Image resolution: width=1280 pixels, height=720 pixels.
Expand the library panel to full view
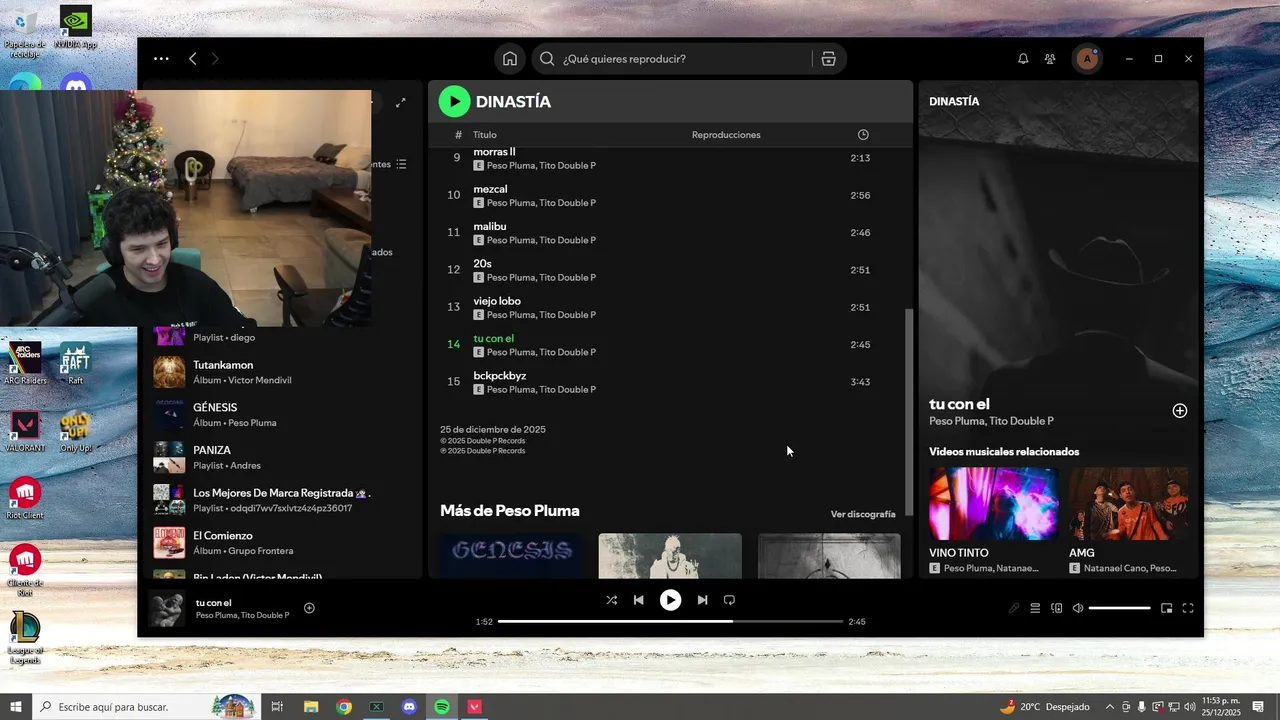tap(401, 102)
